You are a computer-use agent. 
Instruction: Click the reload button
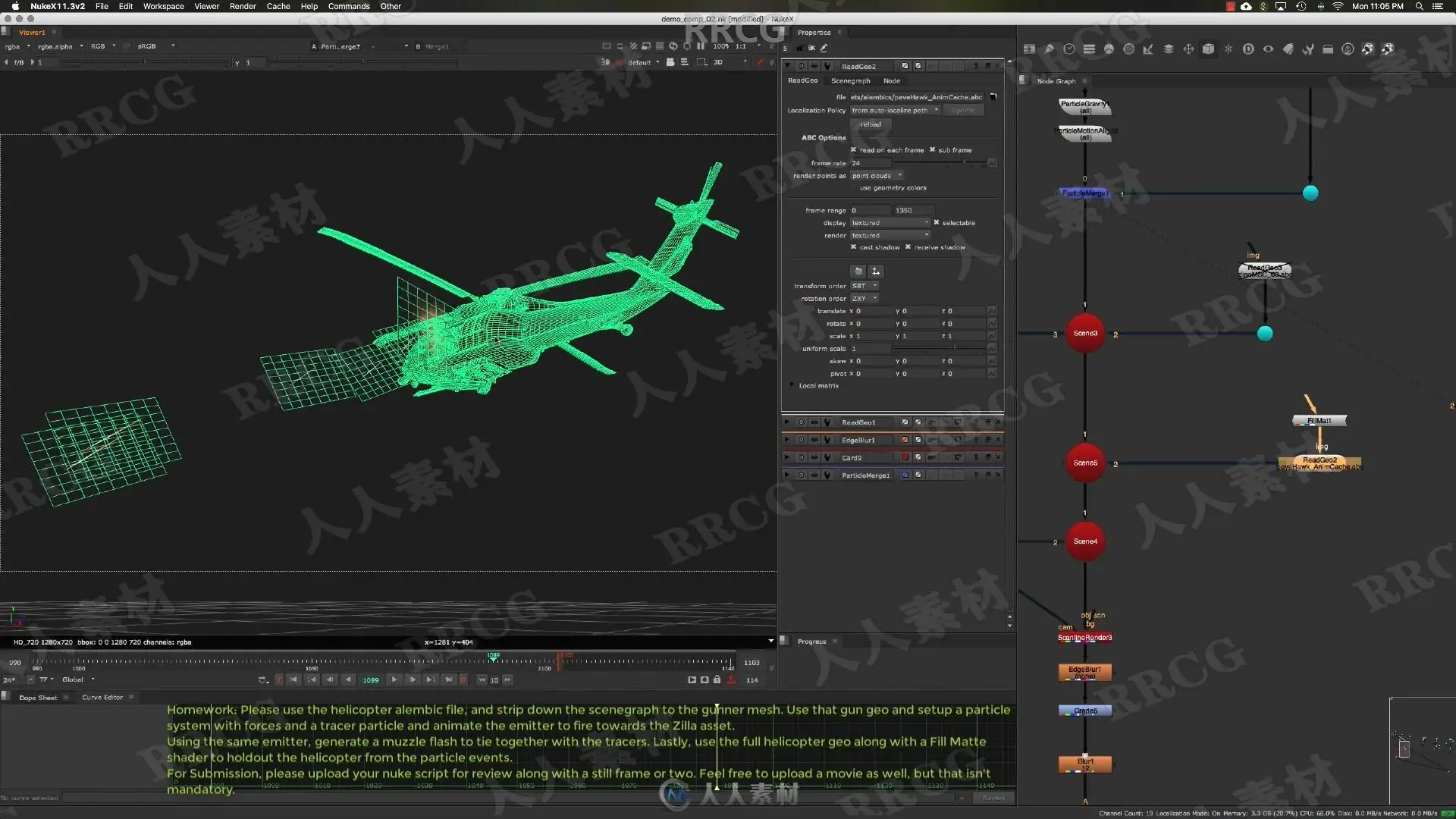tap(871, 124)
